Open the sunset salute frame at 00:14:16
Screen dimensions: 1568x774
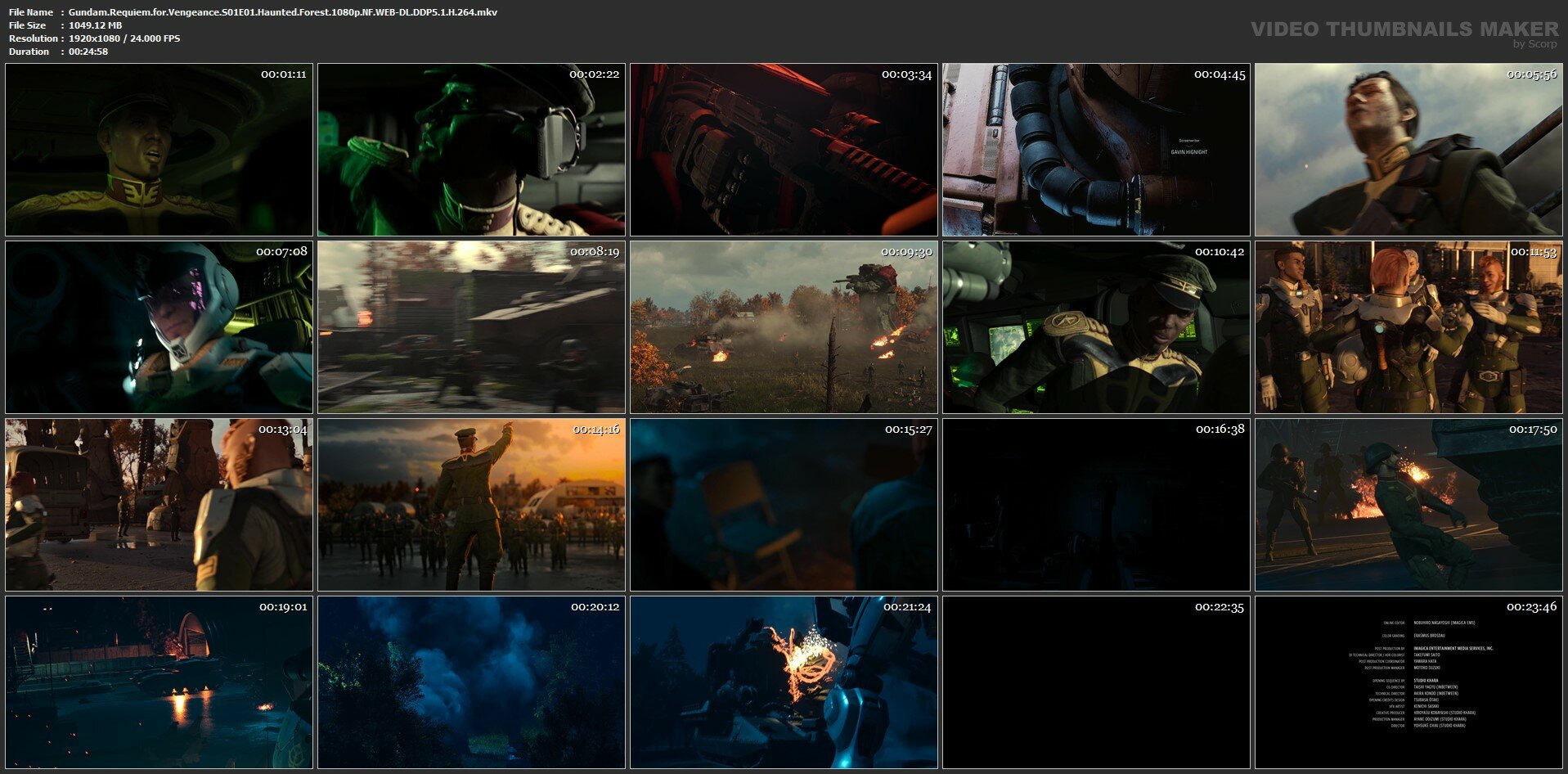(x=471, y=505)
